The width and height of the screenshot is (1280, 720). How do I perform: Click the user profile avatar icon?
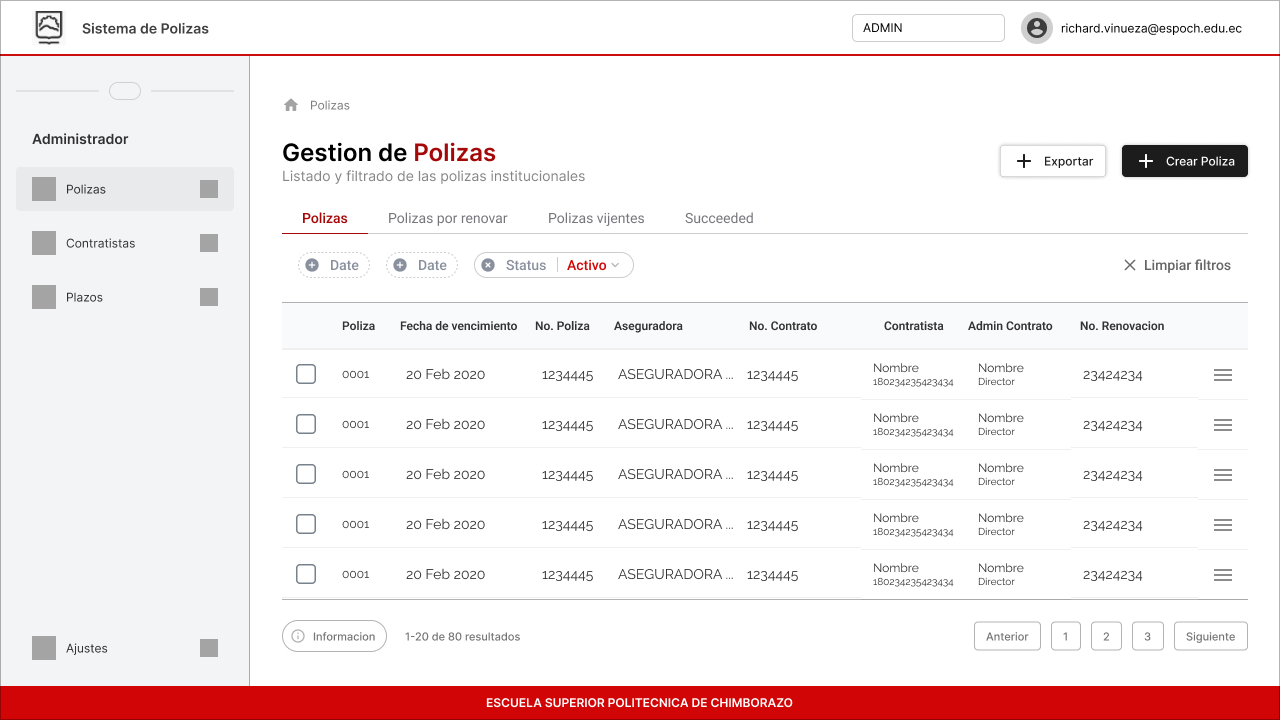coord(1037,28)
